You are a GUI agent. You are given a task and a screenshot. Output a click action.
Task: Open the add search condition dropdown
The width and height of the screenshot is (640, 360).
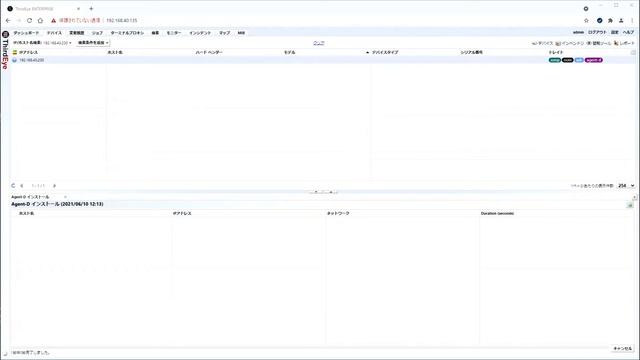[x=93, y=43]
